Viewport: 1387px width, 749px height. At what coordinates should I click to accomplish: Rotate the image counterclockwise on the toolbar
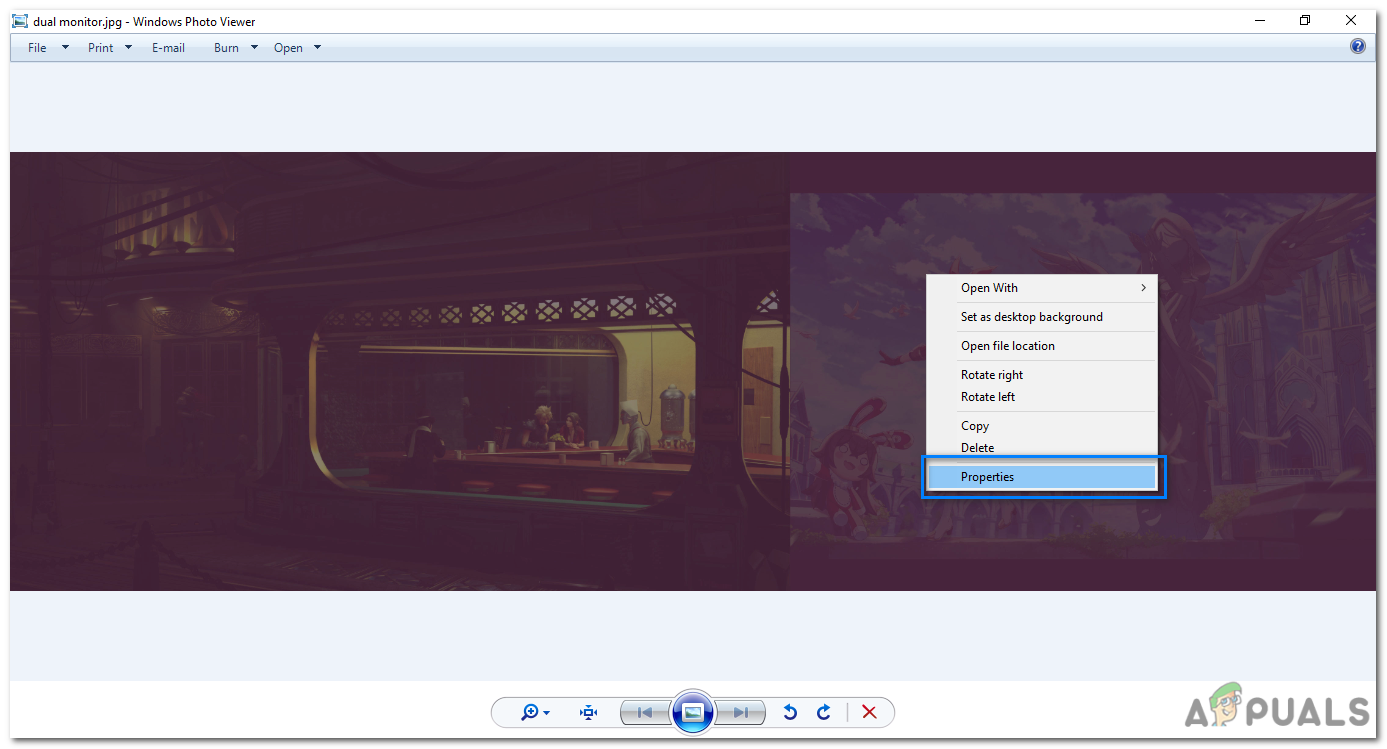789,712
